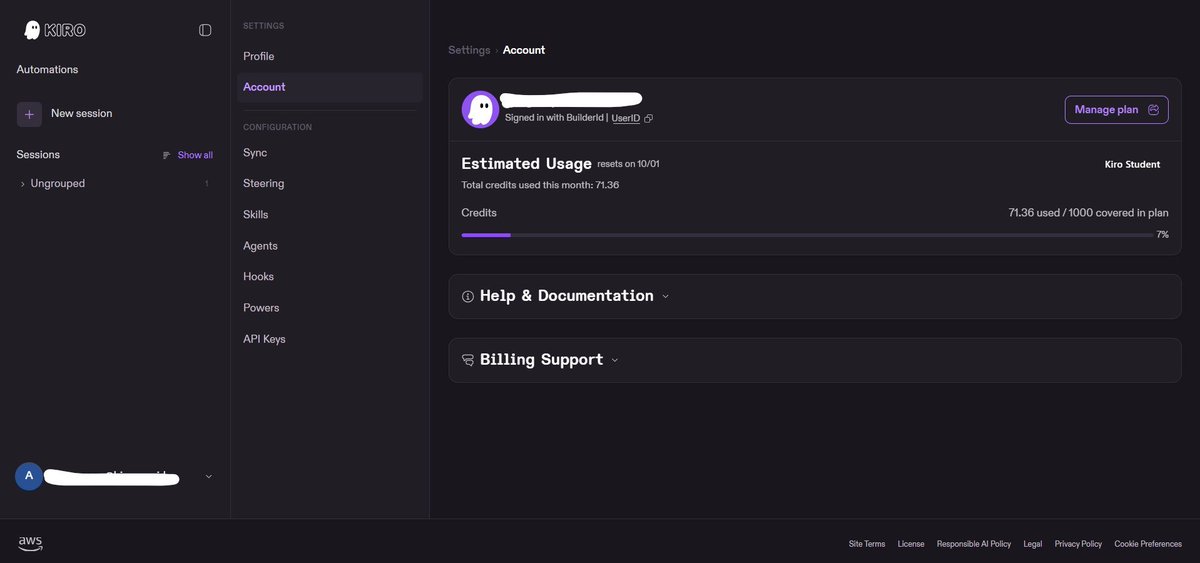The width and height of the screenshot is (1200, 563).
Task: Collapse the sidebar with the panel icon
Action: point(205,30)
